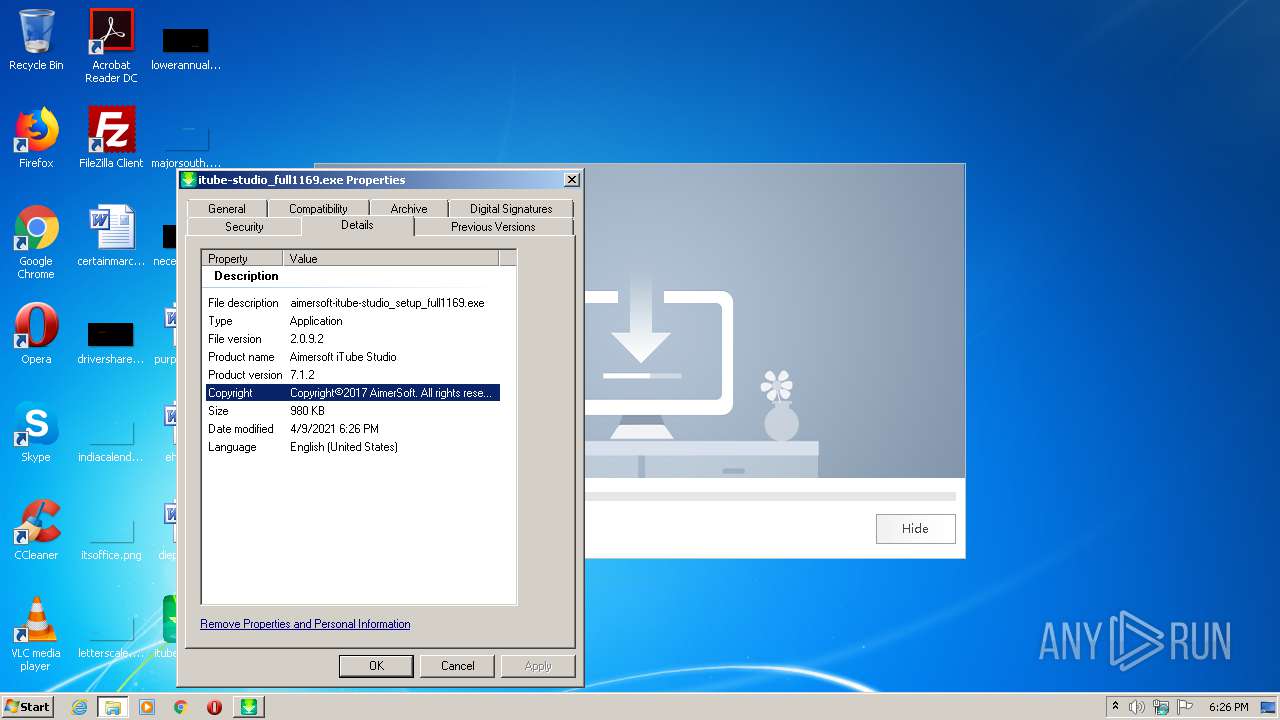Select the itsoffice.png desktop file
This screenshot has width=1280, height=720.
(111, 536)
